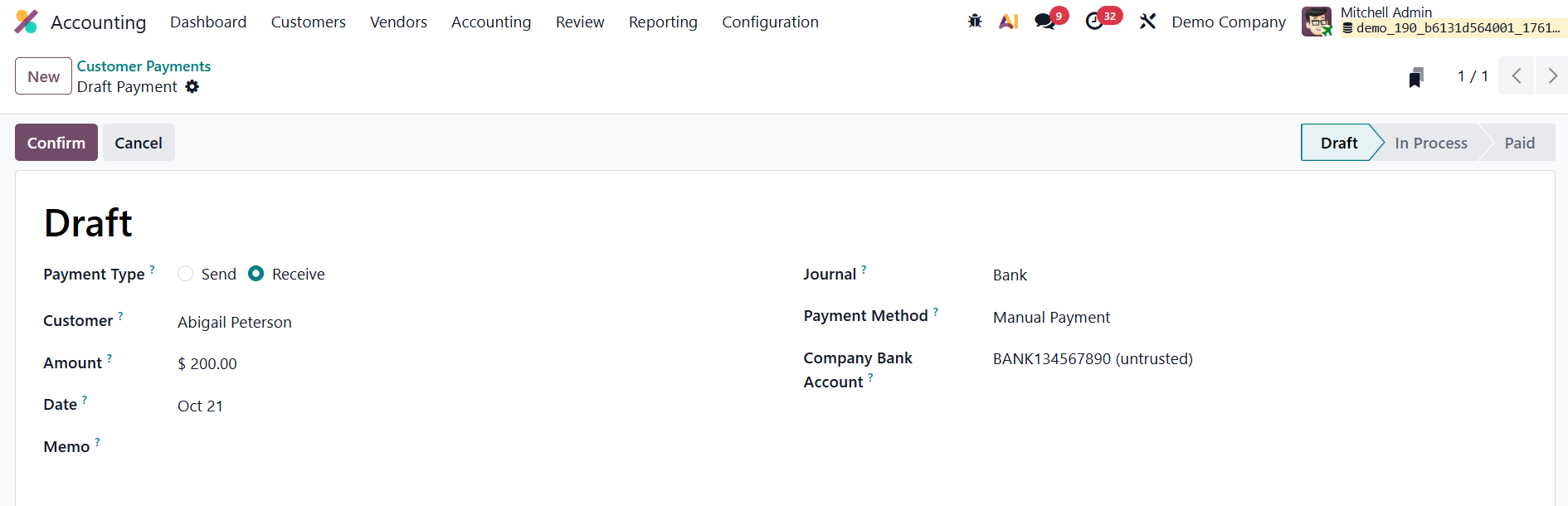Click the wrench tools icon
1568x506 pixels.
[x=1147, y=22]
